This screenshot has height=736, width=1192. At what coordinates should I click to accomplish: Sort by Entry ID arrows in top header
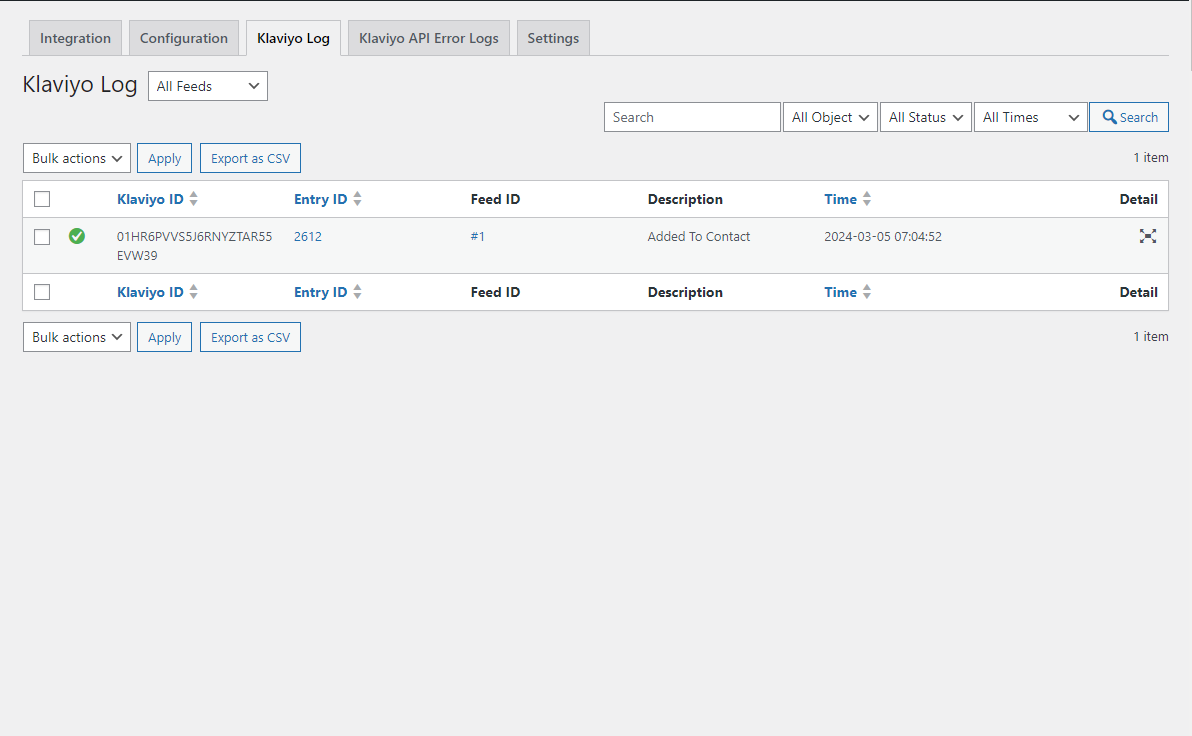(357, 199)
